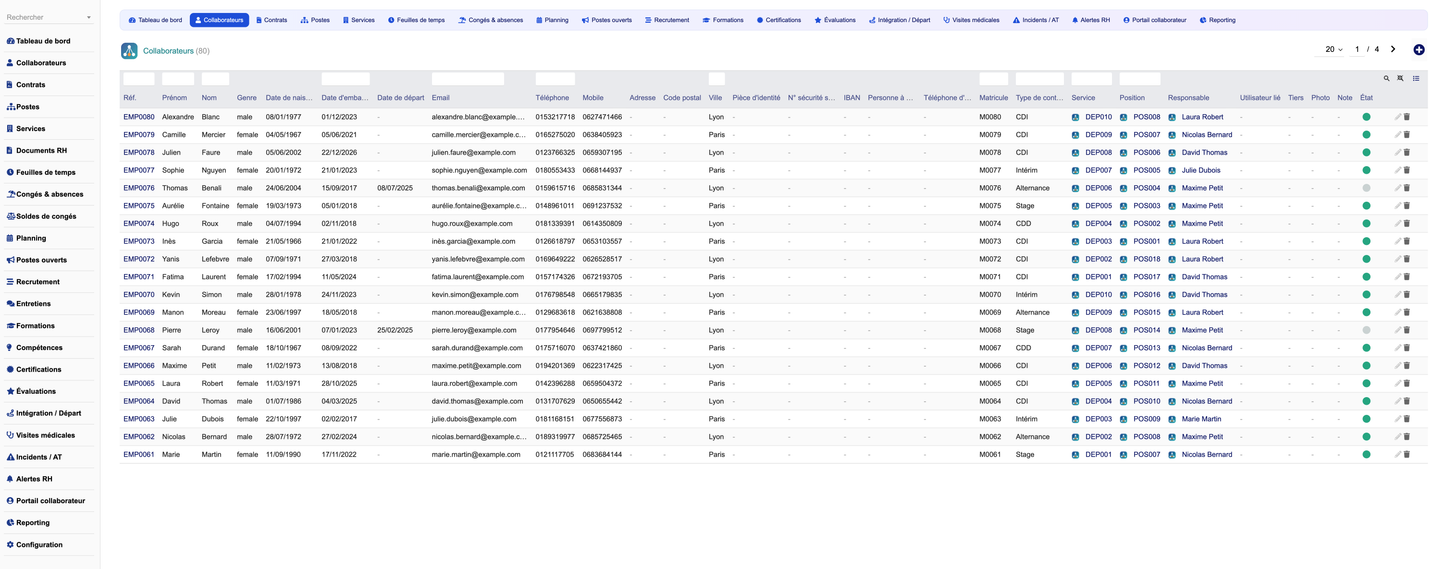Sort by the Ville column header
This screenshot has height=569, width=1445.
[x=715, y=98]
